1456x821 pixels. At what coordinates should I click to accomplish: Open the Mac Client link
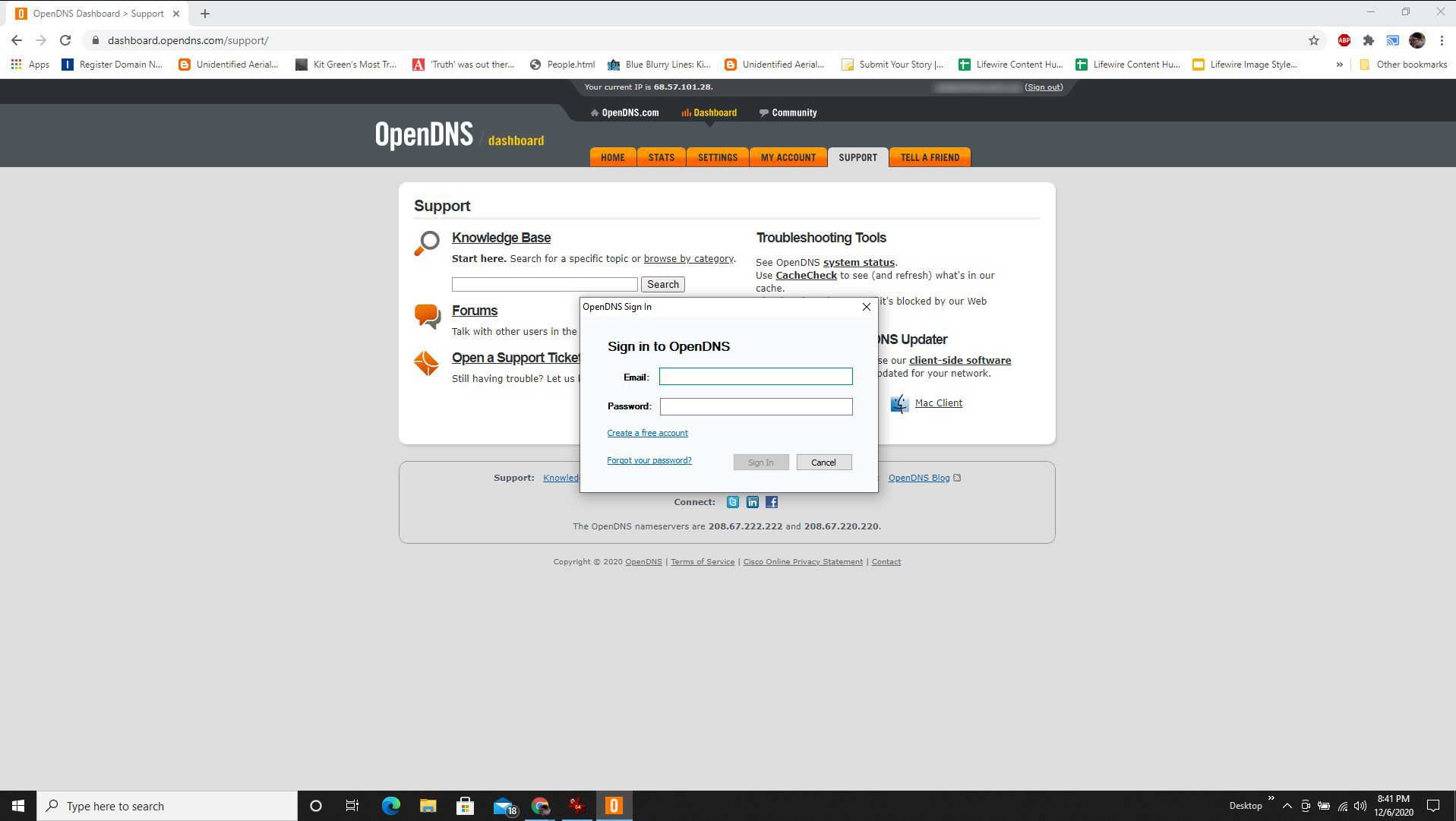939,403
